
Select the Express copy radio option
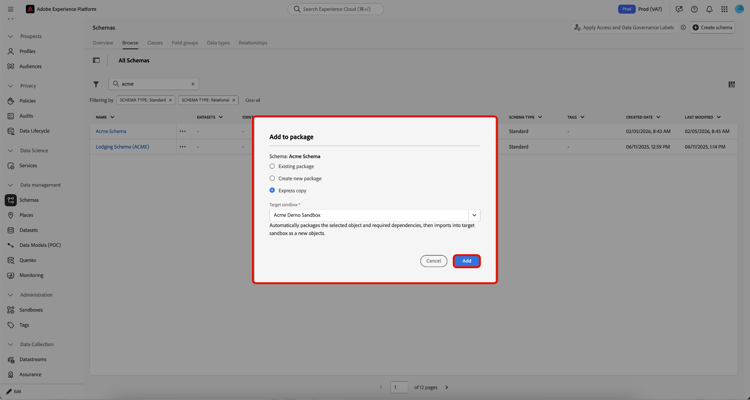point(272,190)
